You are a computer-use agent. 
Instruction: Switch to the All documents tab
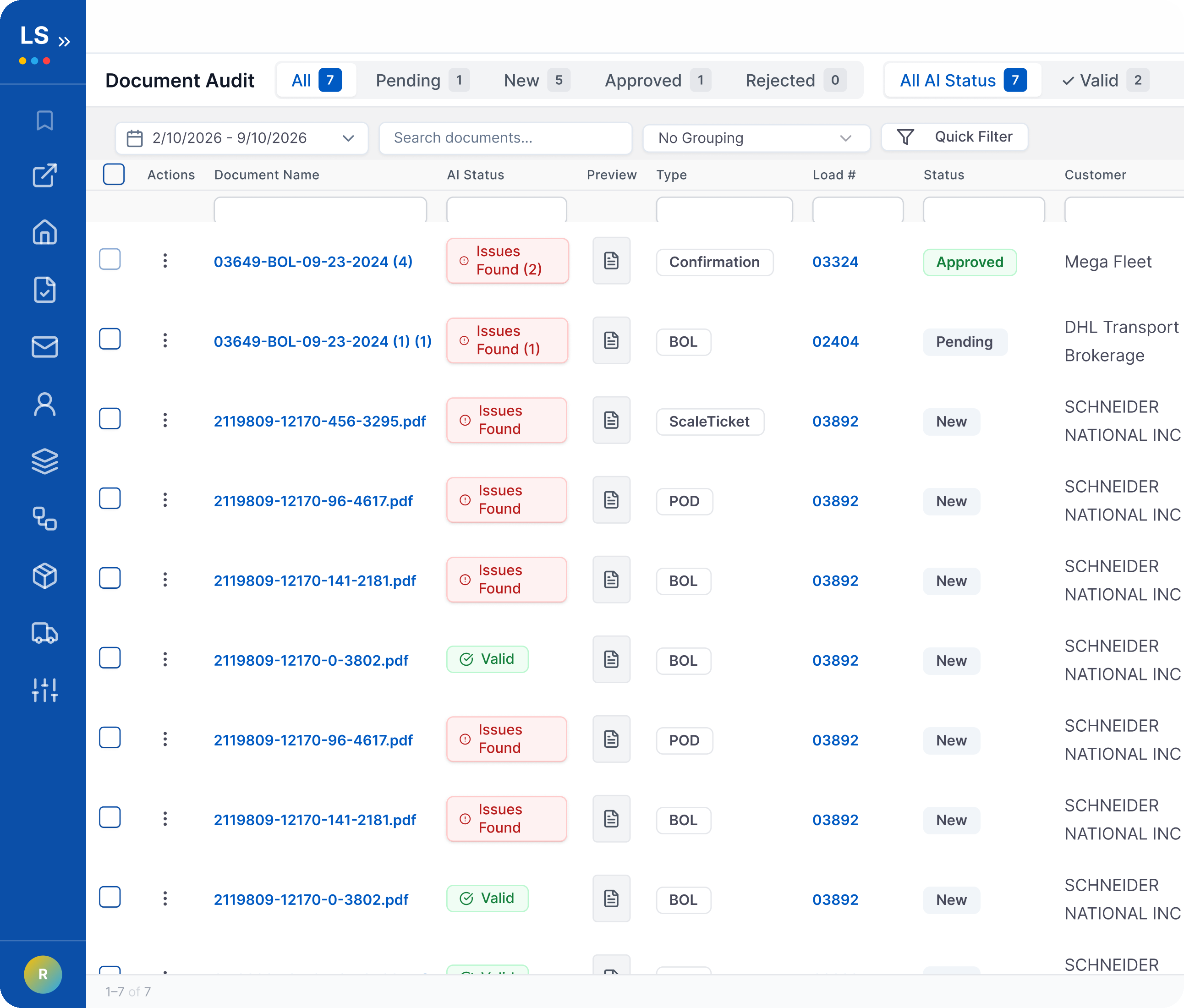pos(316,81)
